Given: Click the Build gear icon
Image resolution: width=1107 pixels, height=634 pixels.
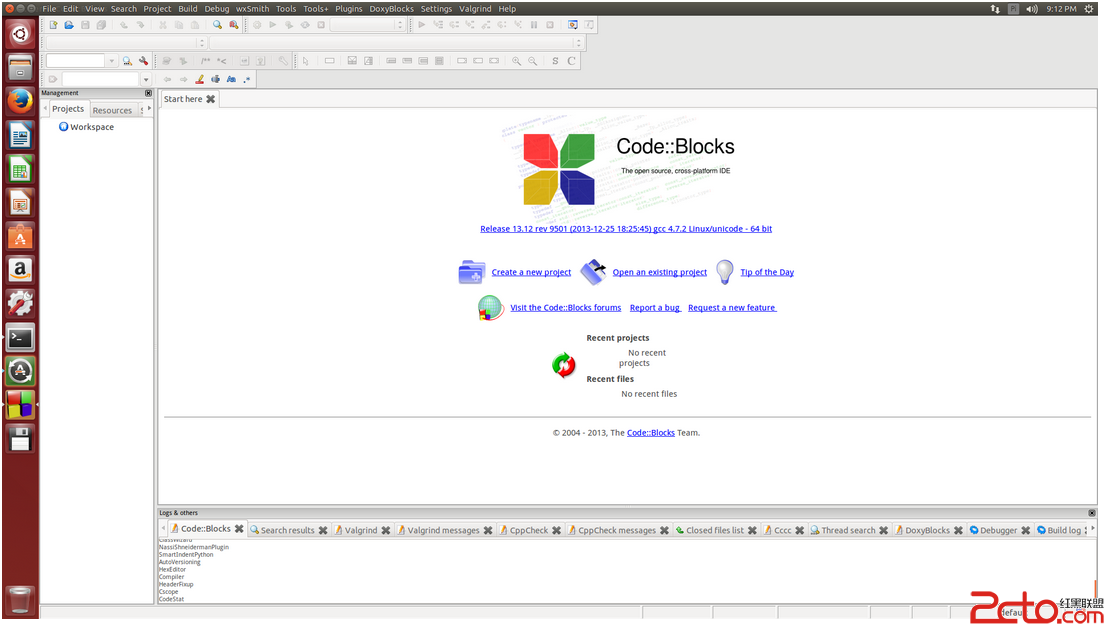Looking at the screenshot, I should [x=257, y=25].
